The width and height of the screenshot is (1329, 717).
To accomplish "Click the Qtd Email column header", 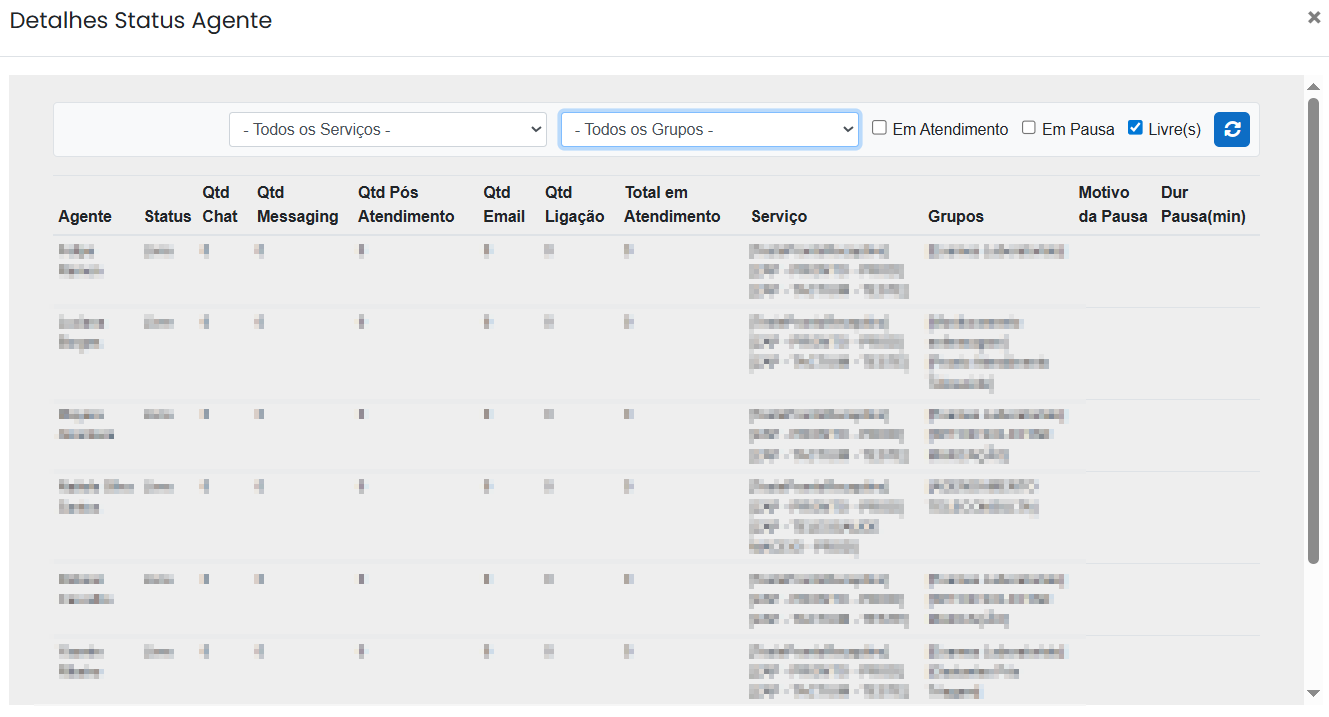I will pyautogui.click(x=503, y=204).
